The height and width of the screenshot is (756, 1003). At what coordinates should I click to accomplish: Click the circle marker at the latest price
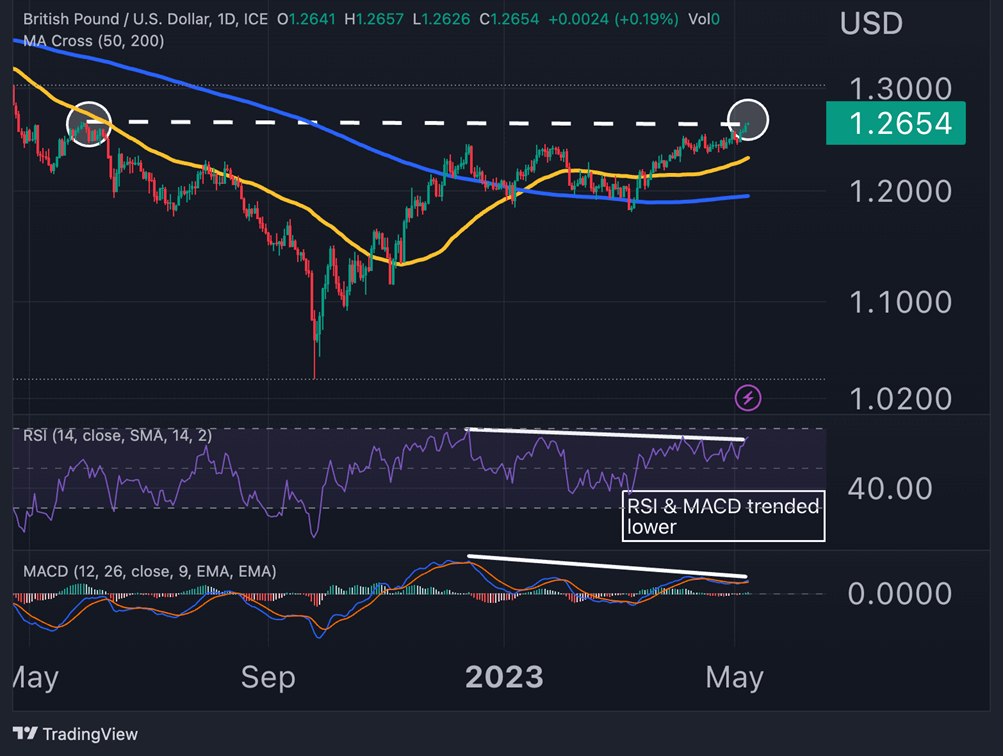[748, 120]
